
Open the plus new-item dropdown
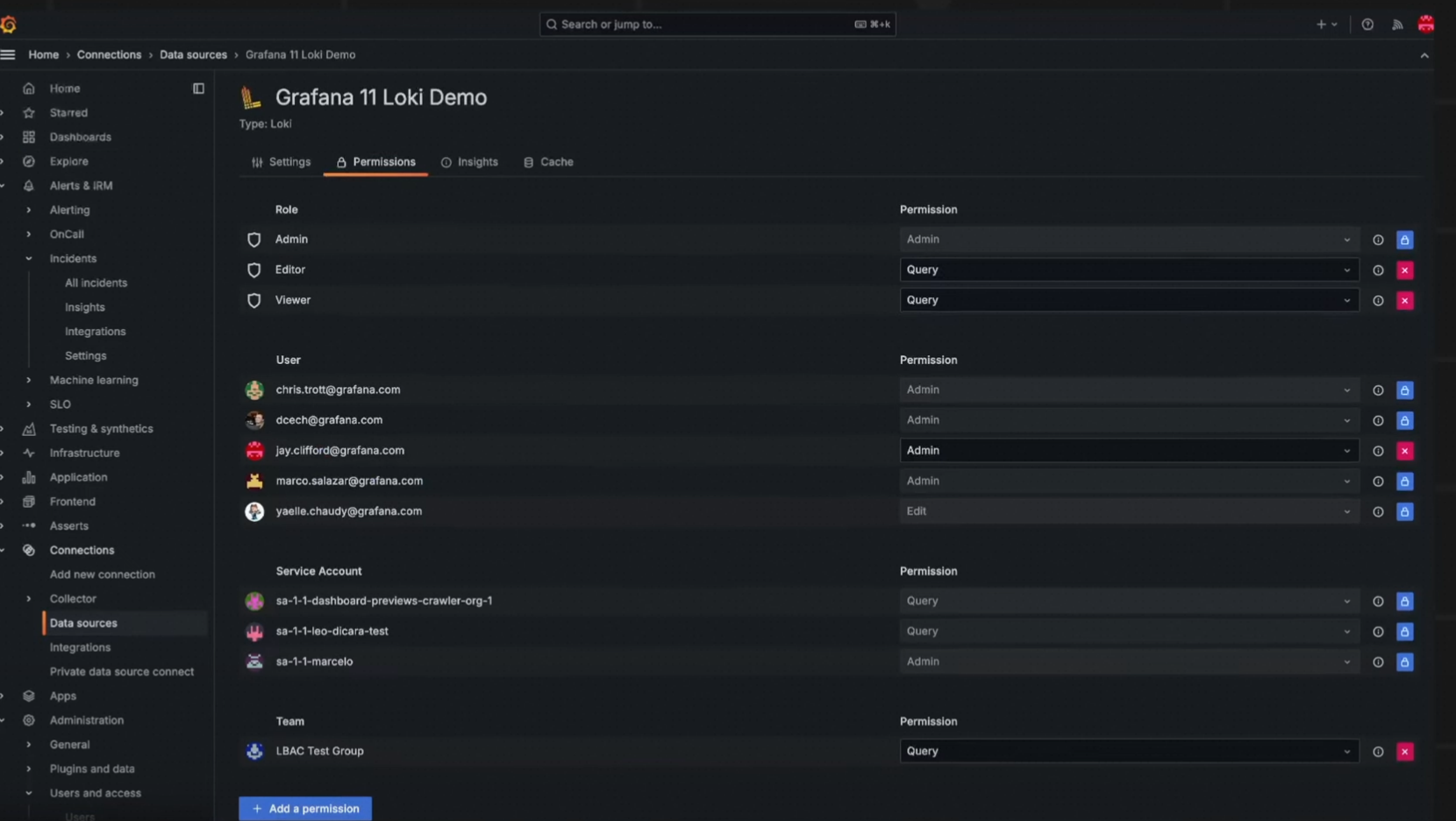point(1326,25)
